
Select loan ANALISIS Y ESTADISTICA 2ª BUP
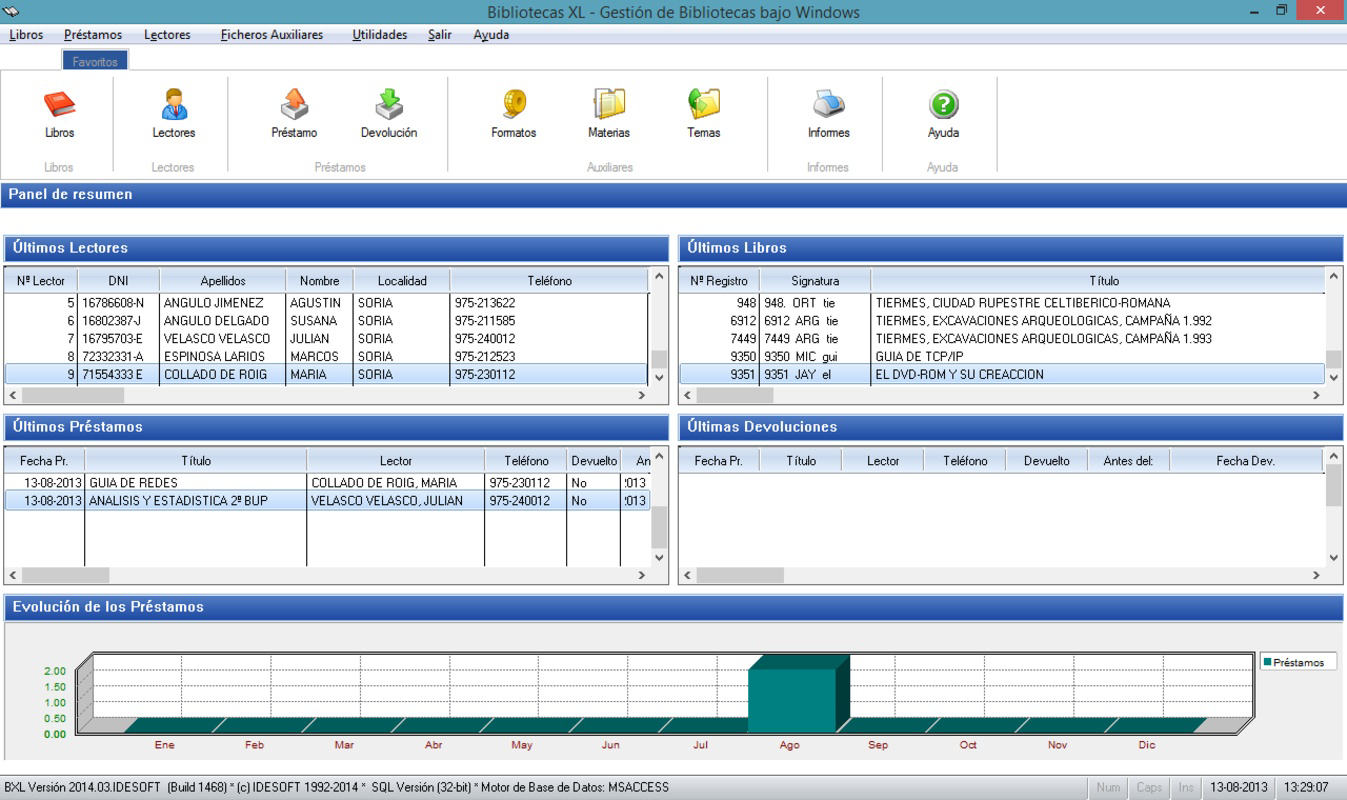click(328, 500)
